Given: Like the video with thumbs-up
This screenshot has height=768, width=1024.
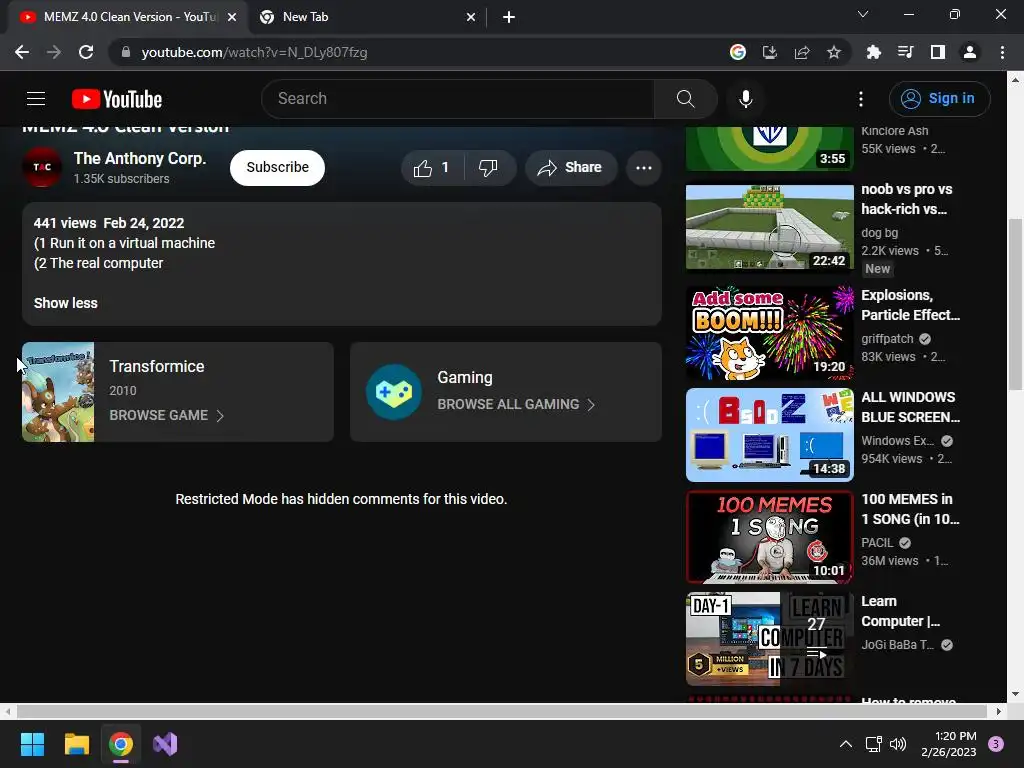Looking at the screenshot, I should point(431,168).
